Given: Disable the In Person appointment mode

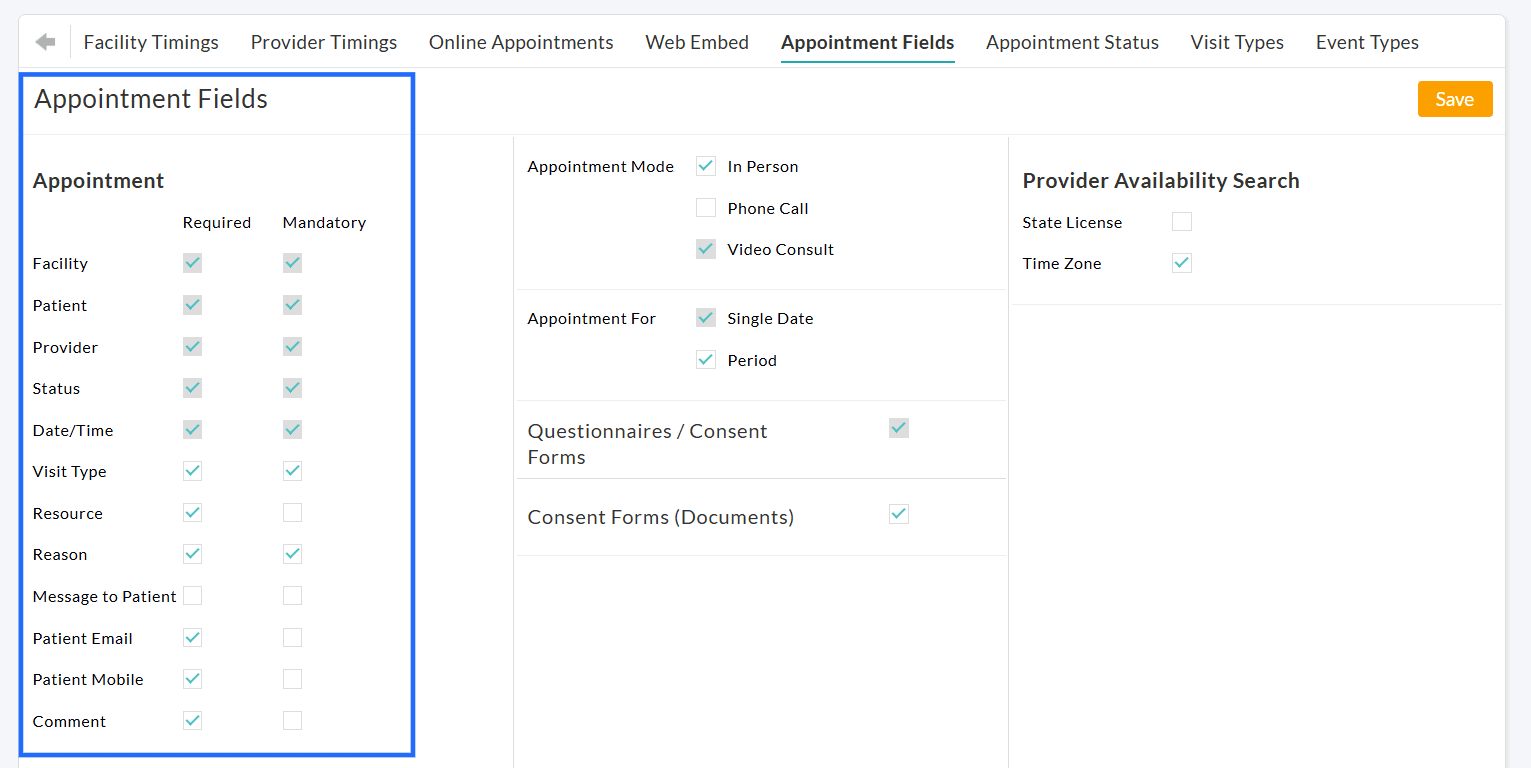Looking at the screenshot, I should click(706, 165).
